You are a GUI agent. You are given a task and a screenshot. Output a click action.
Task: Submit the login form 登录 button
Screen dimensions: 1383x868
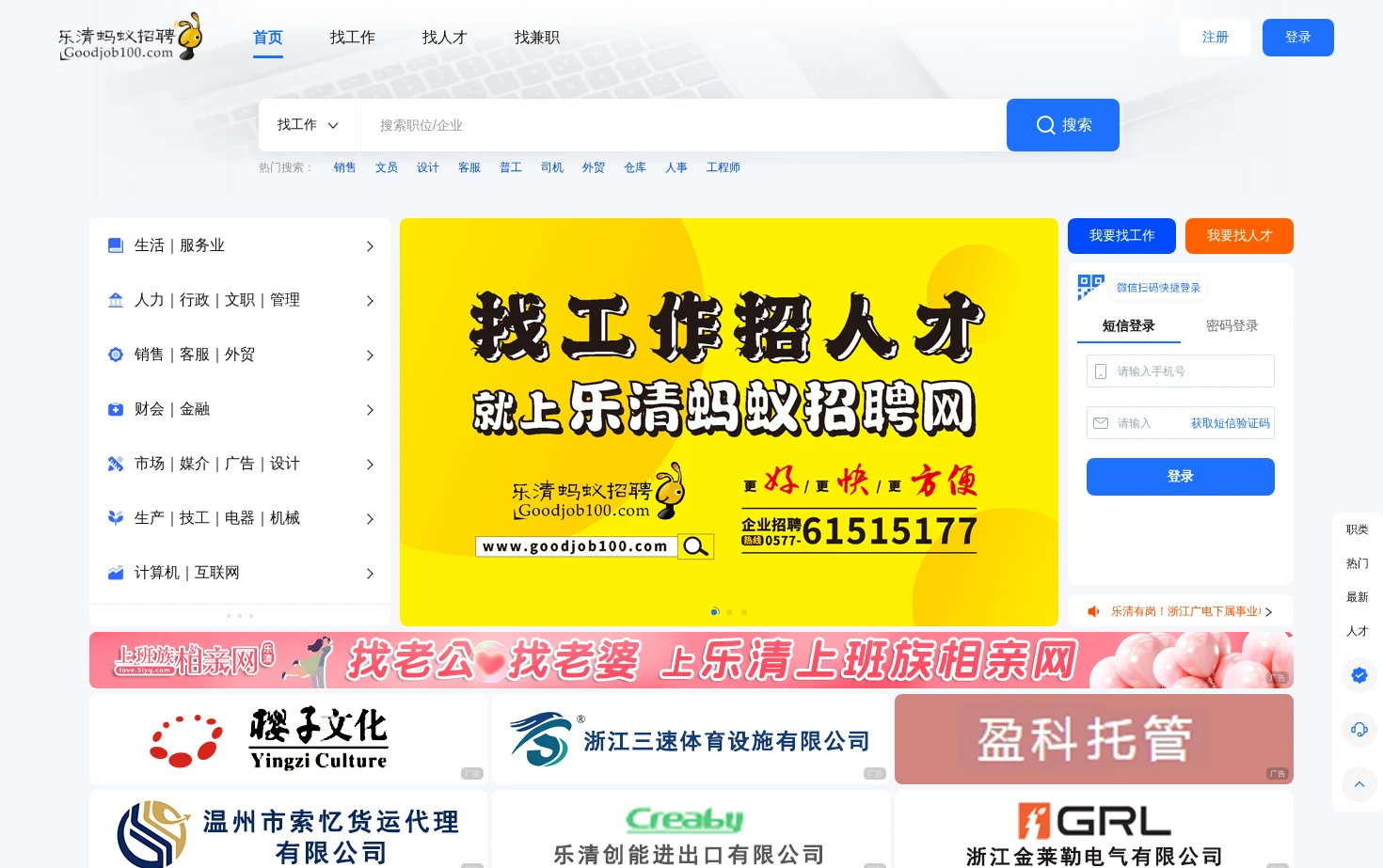(x=1181, y=477)
